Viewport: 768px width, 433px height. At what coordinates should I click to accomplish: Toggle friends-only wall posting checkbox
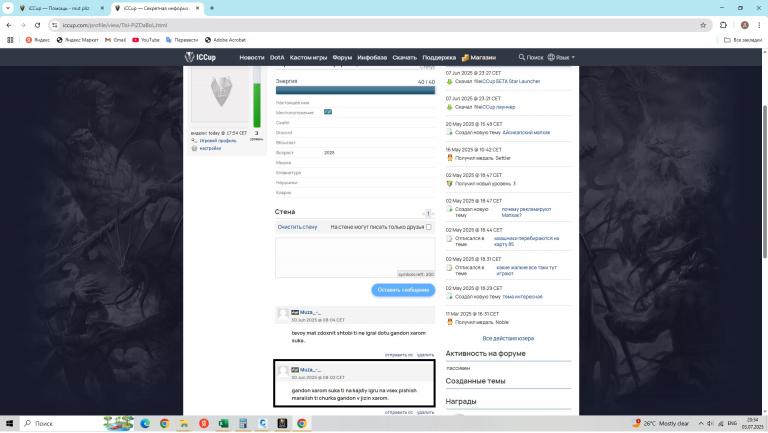pyautogui.click(x=429, y=227)
